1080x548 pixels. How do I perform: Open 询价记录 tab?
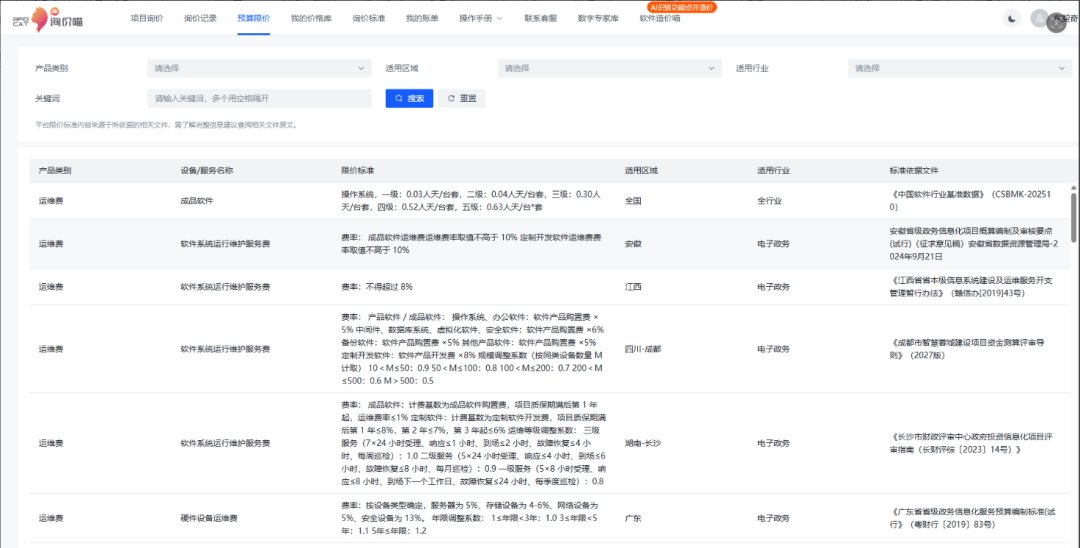(x=200, y=19)
